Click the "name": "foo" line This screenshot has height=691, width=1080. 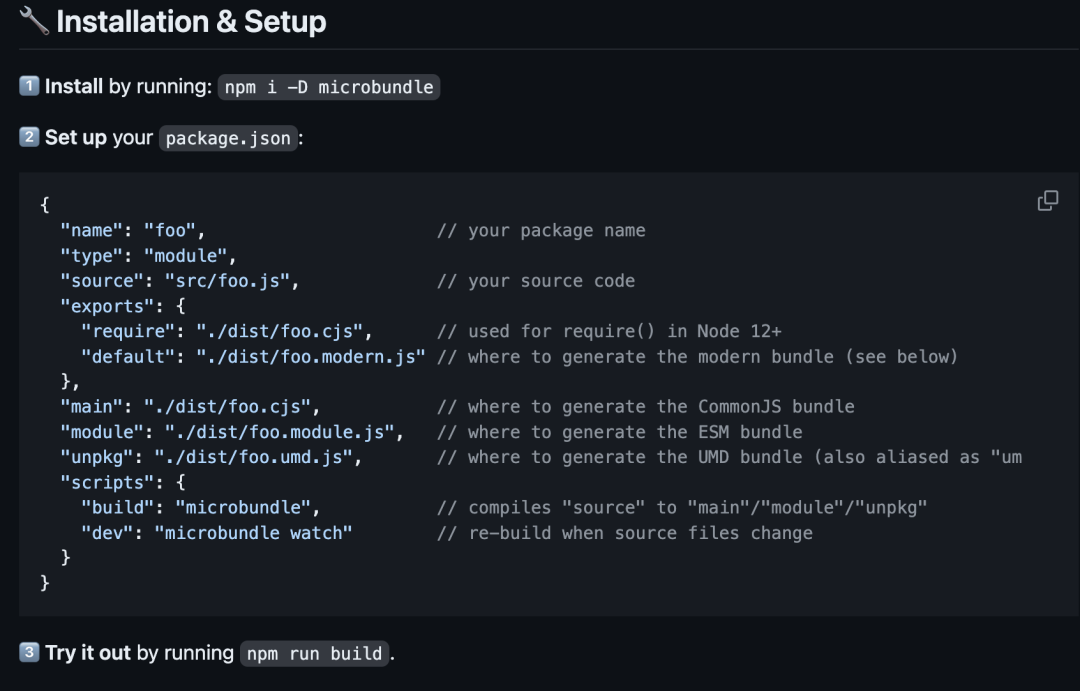click(132, 230)
